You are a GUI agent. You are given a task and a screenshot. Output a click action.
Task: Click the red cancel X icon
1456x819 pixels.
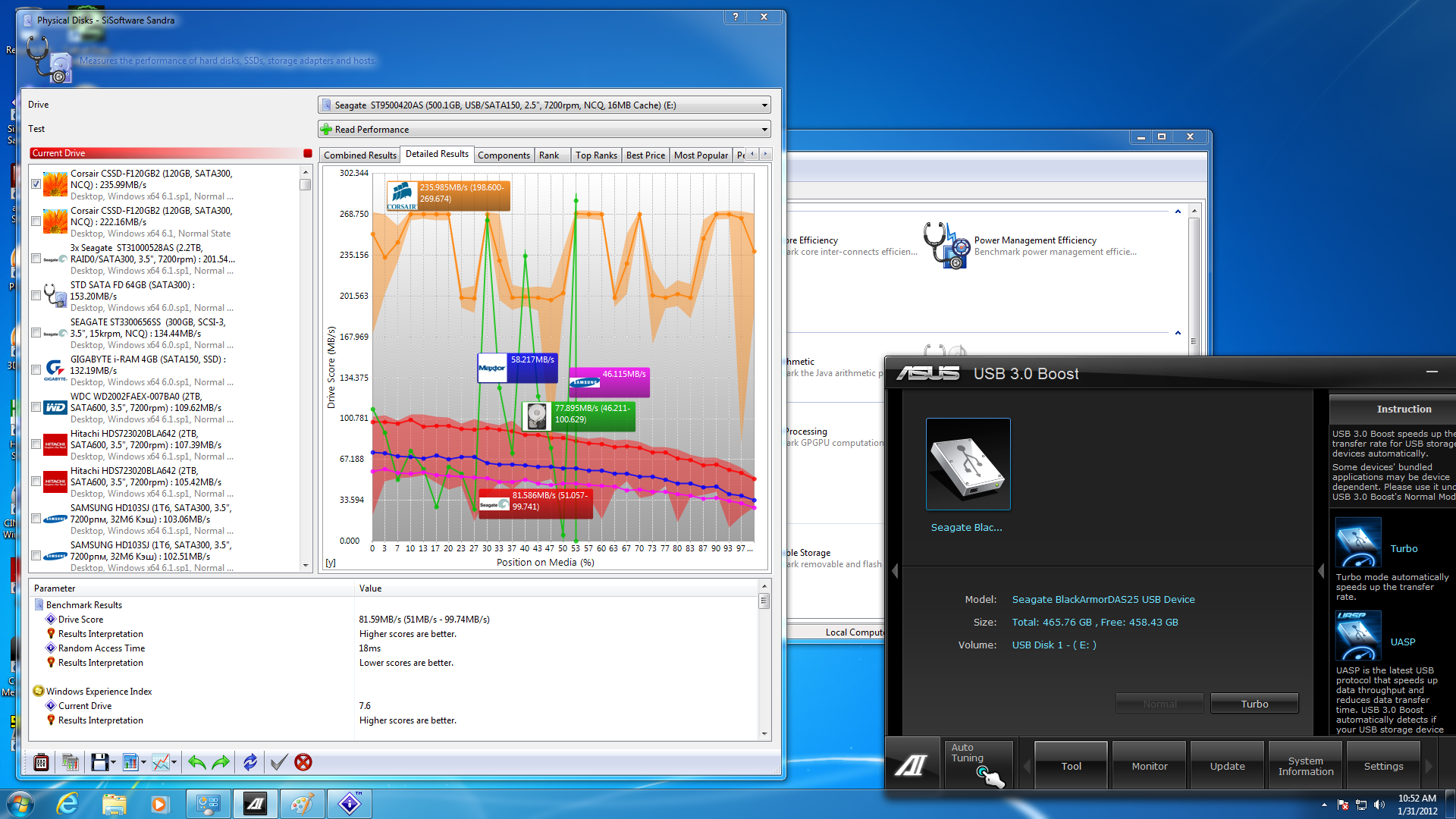303,762
